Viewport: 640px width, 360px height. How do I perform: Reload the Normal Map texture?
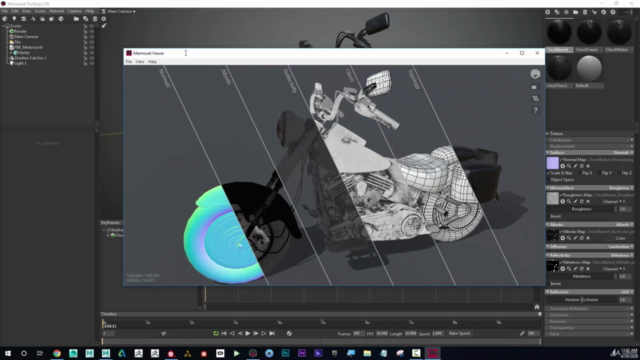point(582,166)
